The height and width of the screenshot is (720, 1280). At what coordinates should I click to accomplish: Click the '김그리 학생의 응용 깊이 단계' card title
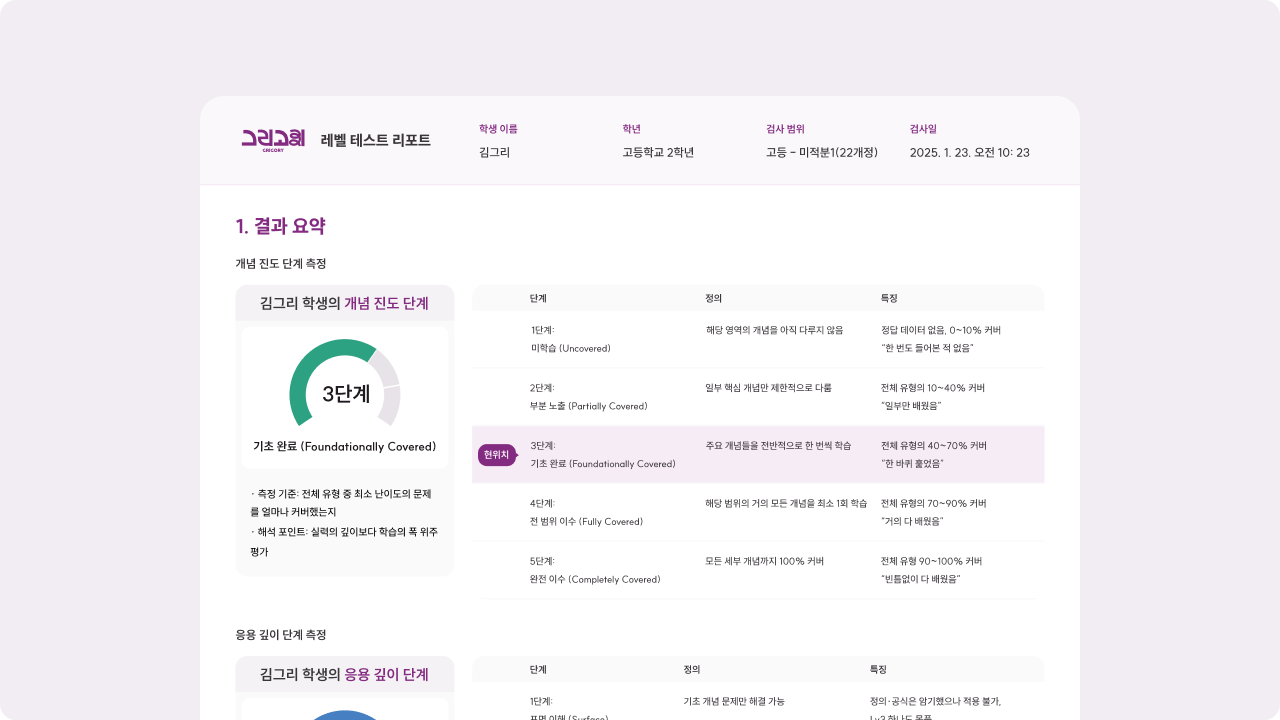[x=344, y=674]
